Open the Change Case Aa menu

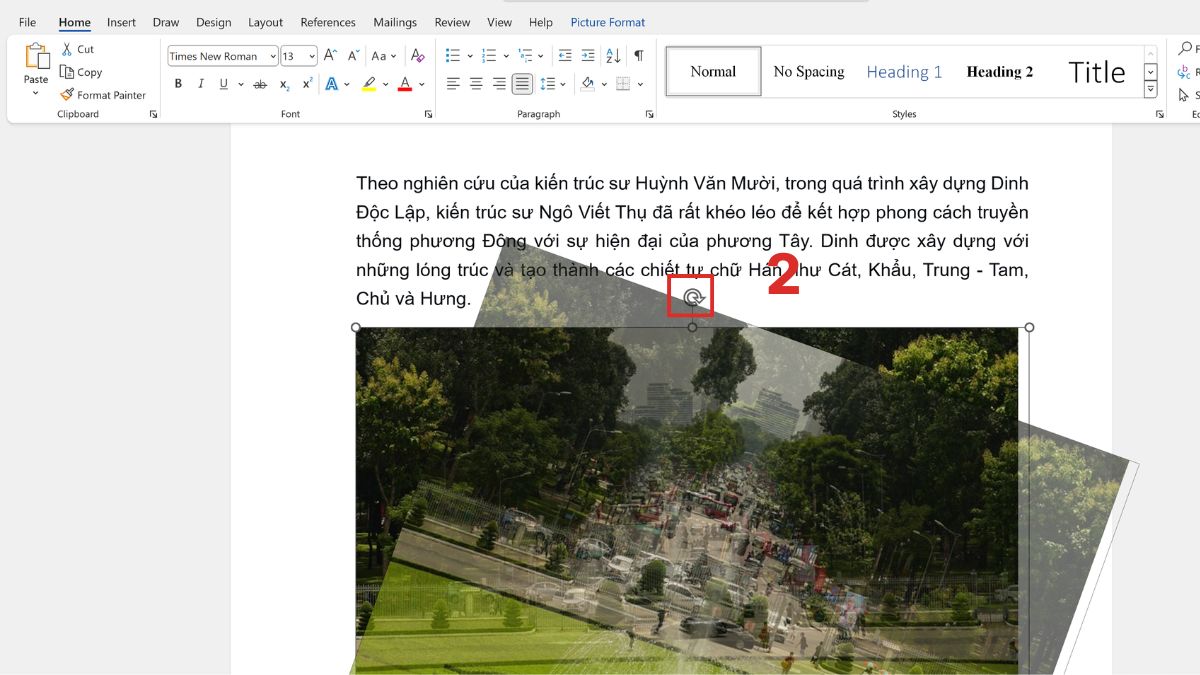pyautogui.click(x=384, y=56)
